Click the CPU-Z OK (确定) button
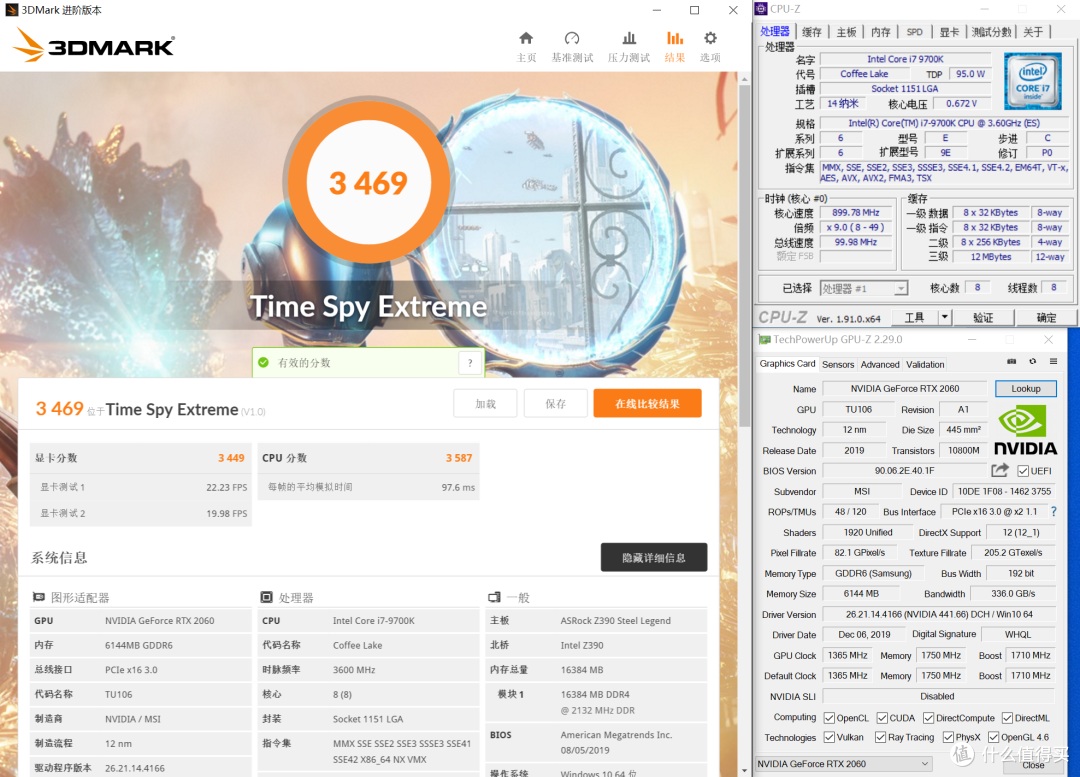This screenshot has width=1080, height=777. [1046, 317]
